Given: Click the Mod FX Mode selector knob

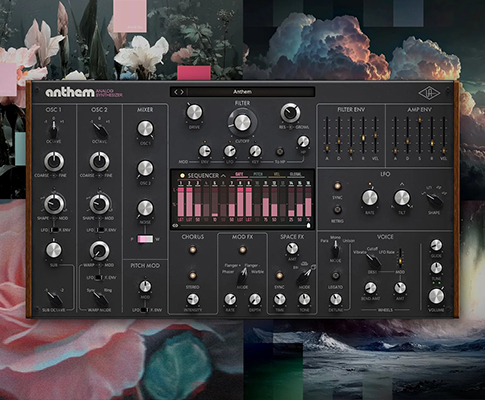Looking at the screenshot, I should (242, 275).
